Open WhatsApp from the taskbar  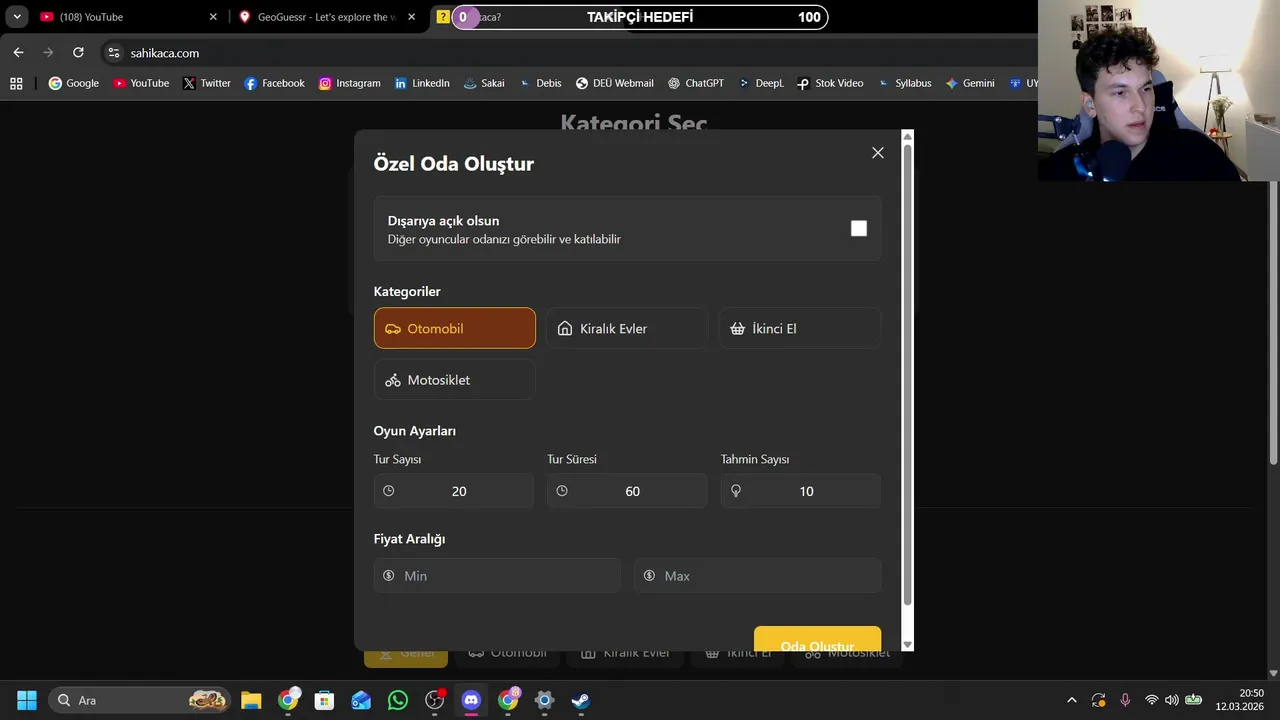pyautogui.click(x=398, y=700)
